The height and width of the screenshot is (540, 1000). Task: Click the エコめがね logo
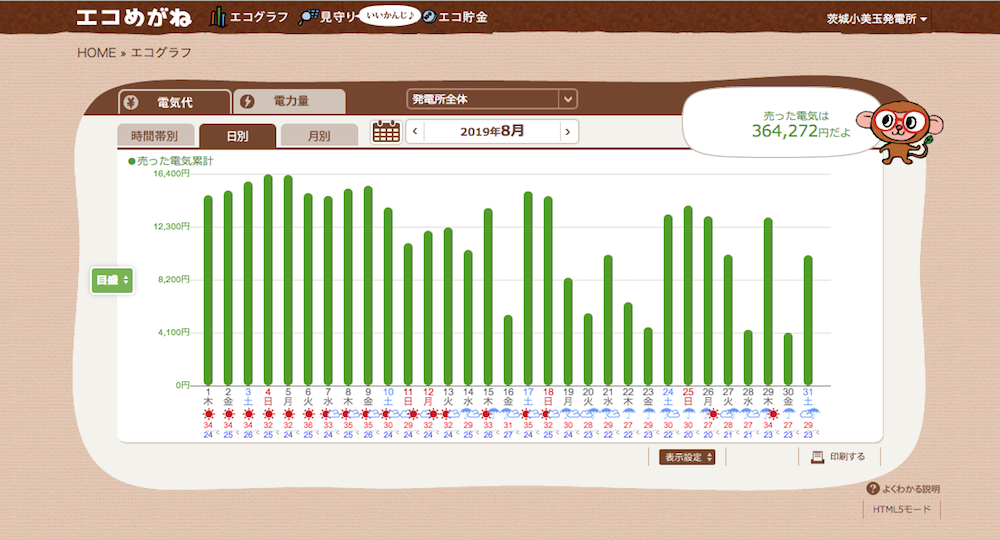[134, 17]
